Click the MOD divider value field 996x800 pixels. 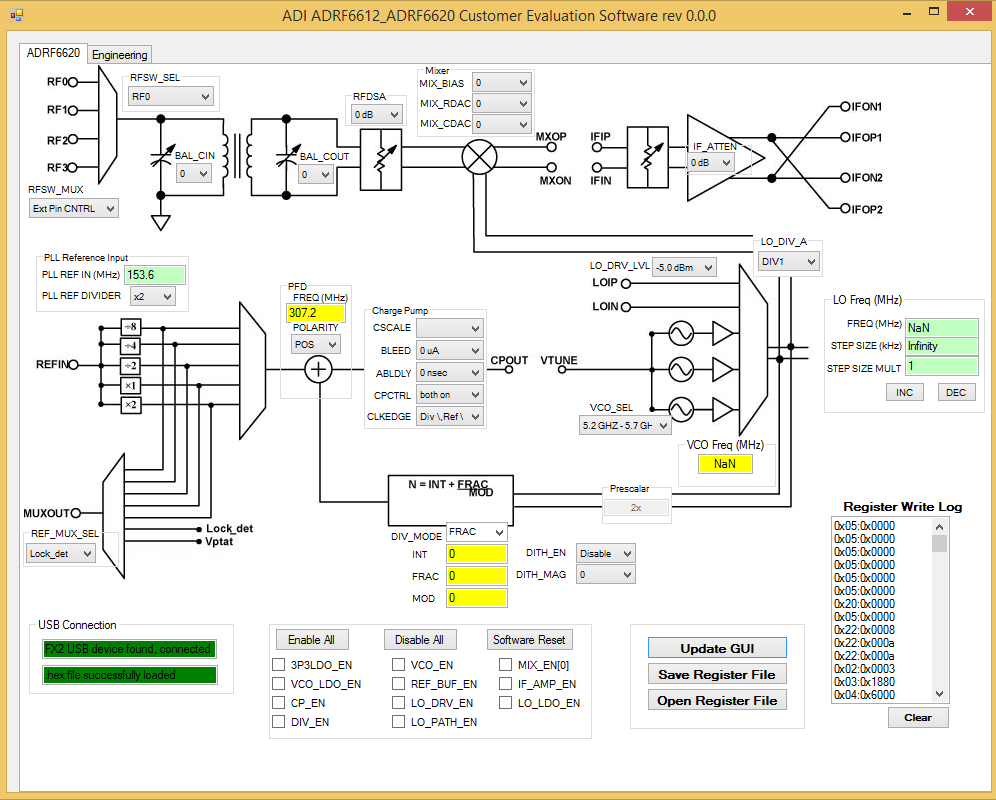476,598
